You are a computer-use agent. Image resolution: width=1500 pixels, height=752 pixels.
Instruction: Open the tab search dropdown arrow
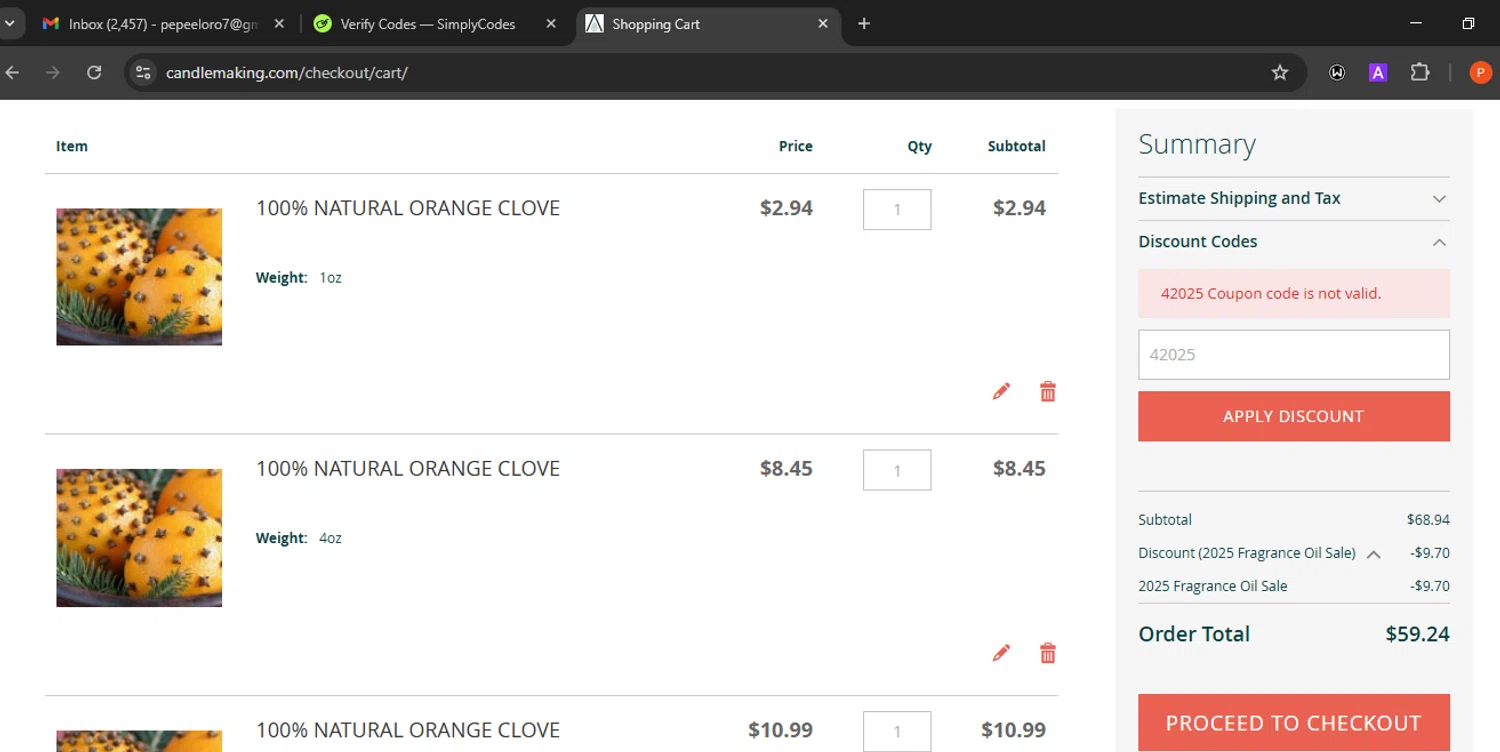(9, 24)
